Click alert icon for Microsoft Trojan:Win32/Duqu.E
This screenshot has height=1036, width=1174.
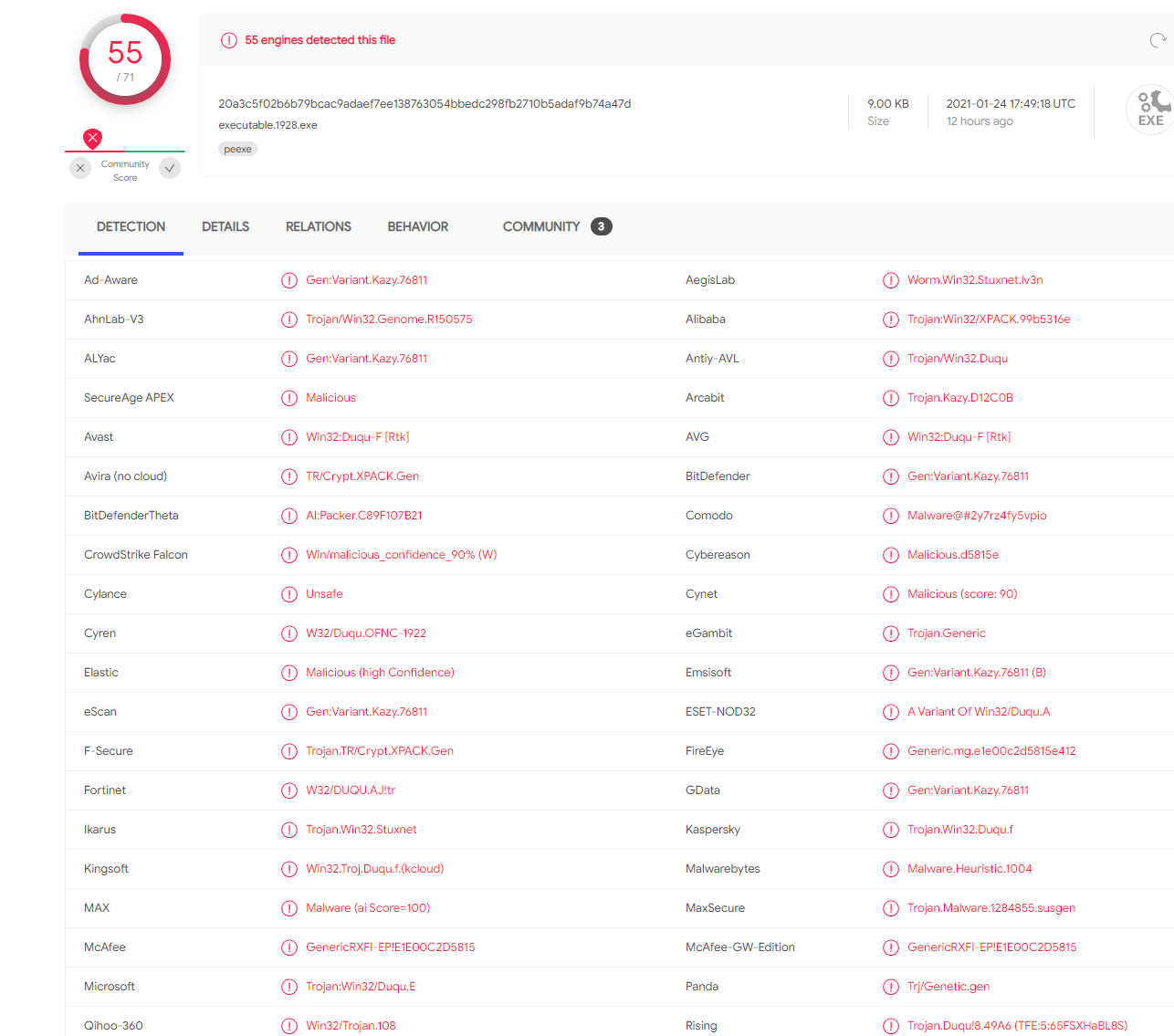point(289,987)
